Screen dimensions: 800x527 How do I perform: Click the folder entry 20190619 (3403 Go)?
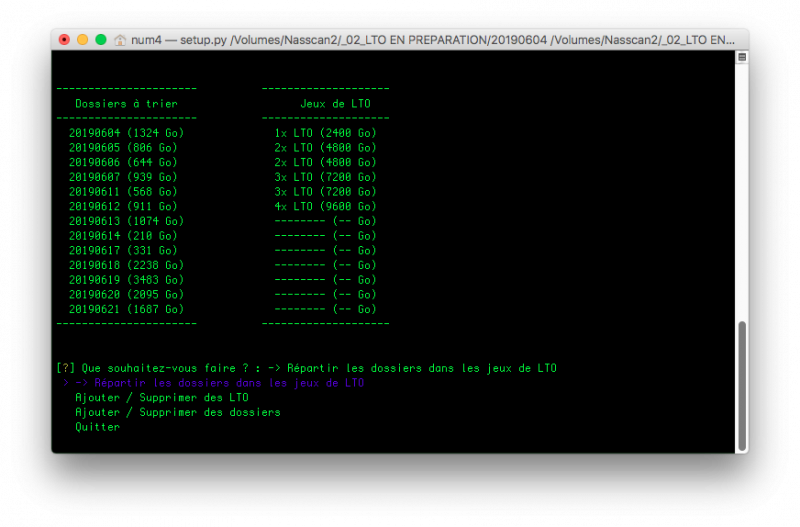[x=126, y=280]
